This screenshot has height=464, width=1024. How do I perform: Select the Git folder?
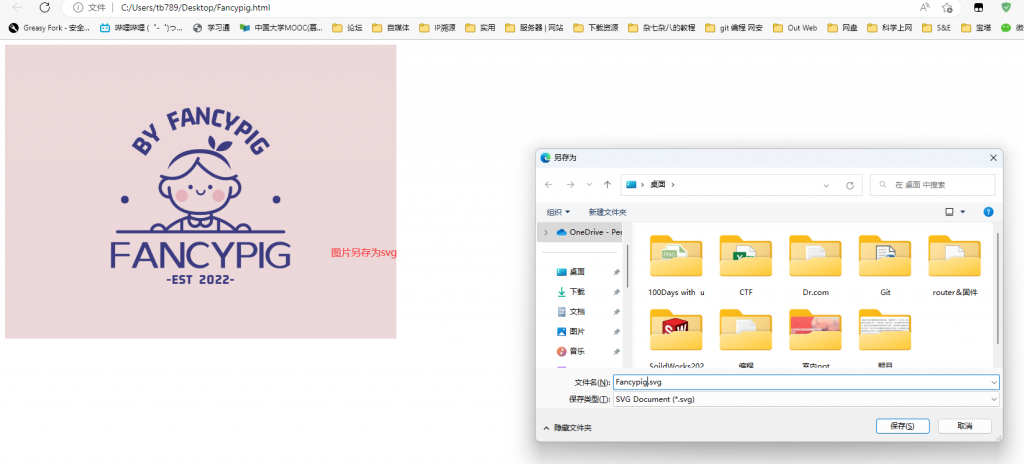[x=885, y=265]
